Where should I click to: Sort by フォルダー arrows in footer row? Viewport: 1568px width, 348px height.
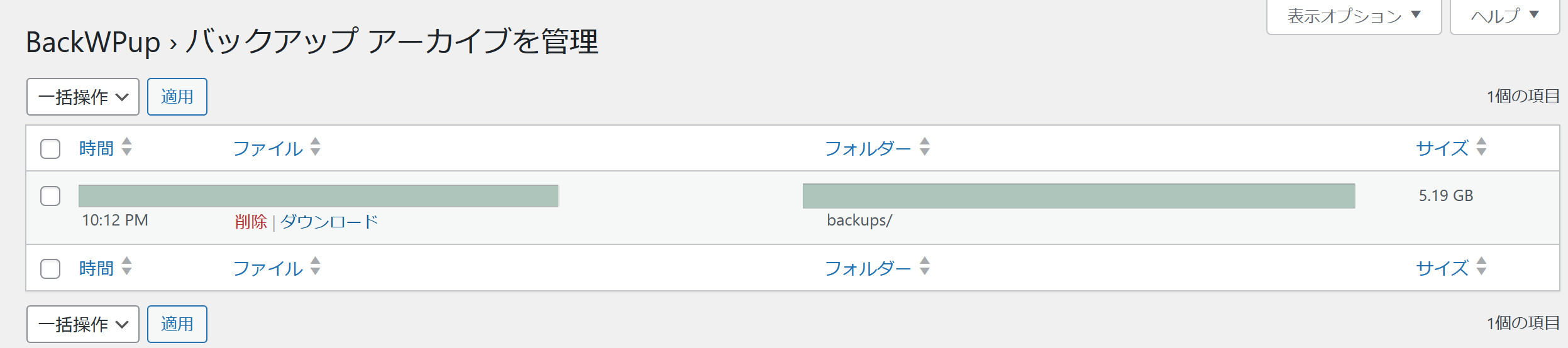tap(924, 266)
